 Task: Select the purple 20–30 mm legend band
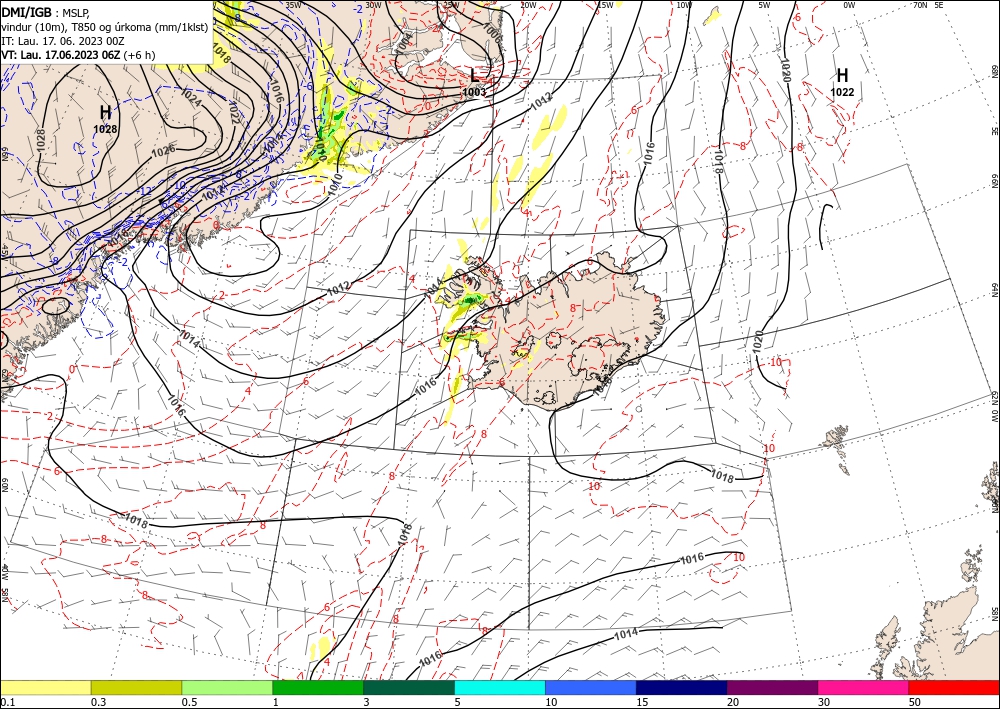(x=772, y=687)
